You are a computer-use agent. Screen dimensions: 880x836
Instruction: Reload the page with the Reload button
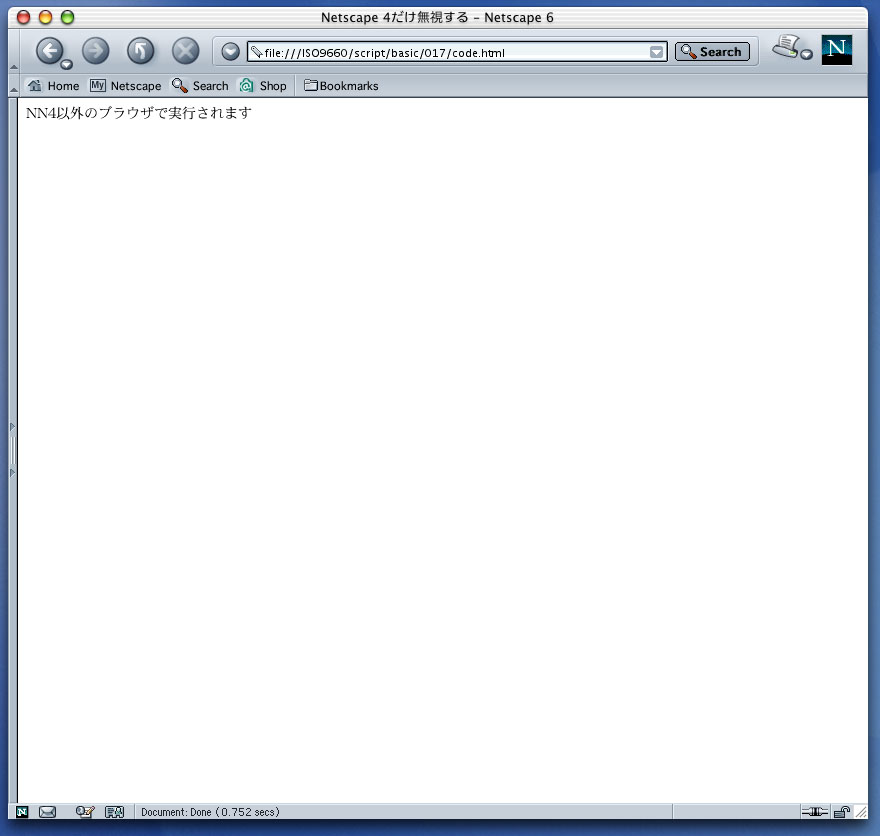click(x=140, y=51)
